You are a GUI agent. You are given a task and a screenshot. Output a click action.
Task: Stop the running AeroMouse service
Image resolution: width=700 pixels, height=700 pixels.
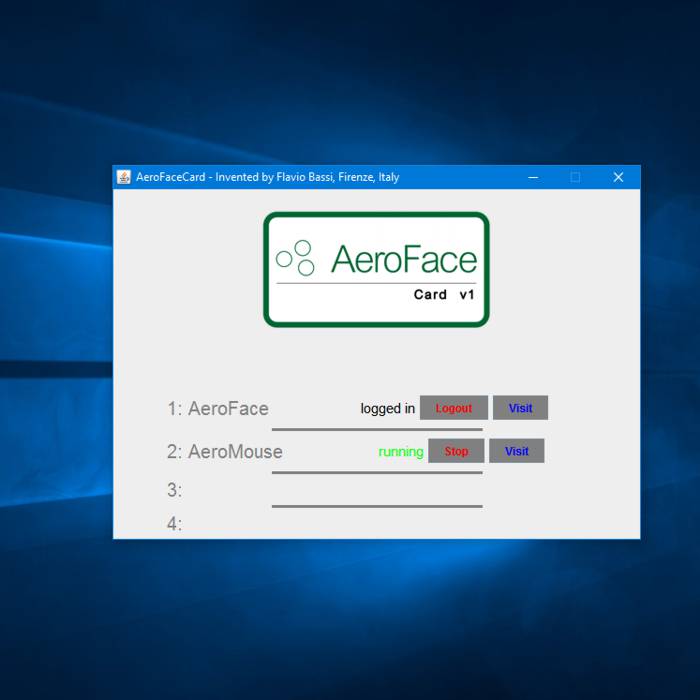[456, 451]
